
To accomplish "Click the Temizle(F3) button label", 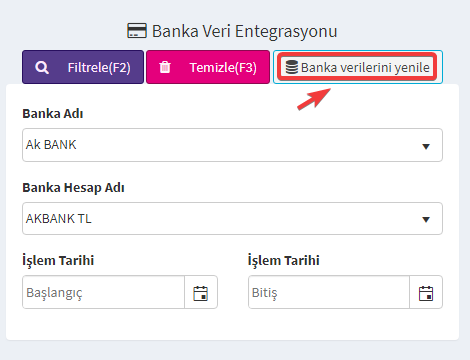I will [223, 68].
